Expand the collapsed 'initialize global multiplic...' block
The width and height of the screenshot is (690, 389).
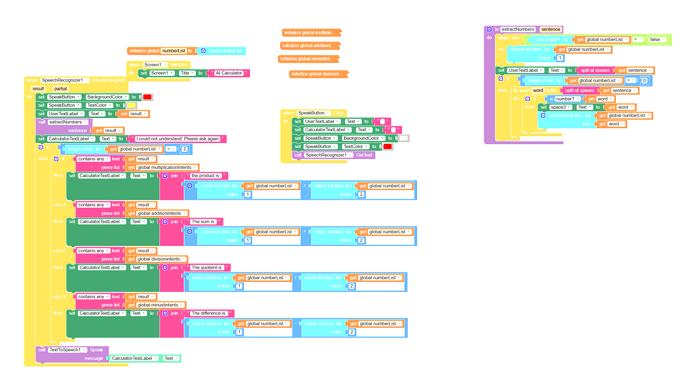(312, 33)
